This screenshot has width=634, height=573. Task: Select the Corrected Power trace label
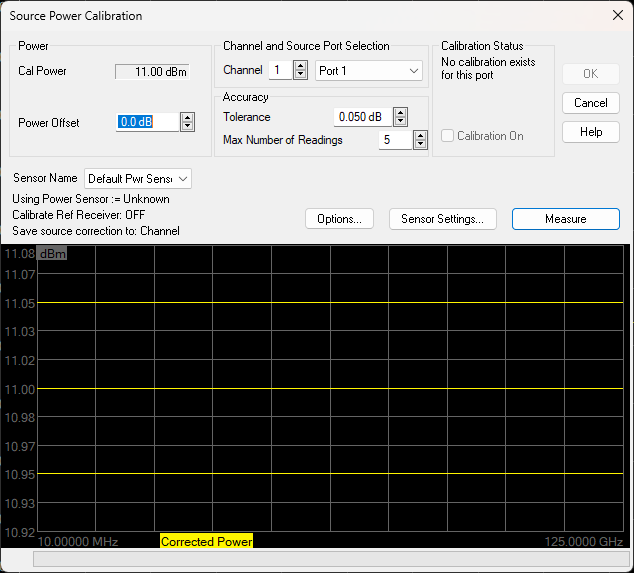[206, 541]
